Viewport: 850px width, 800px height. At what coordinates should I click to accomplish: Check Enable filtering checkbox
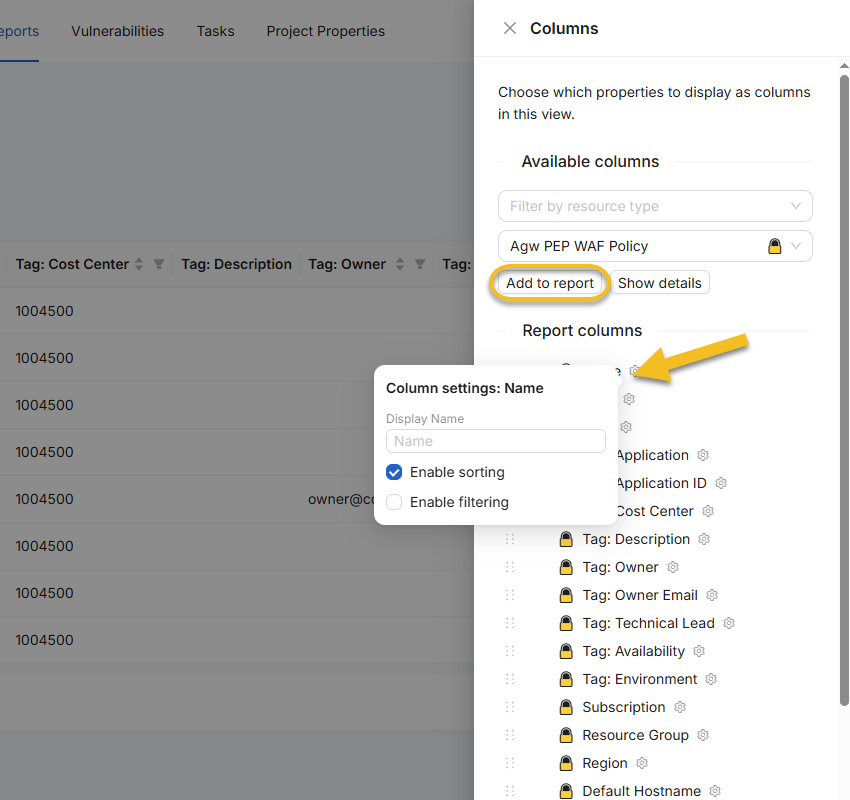tap(394, 502)
